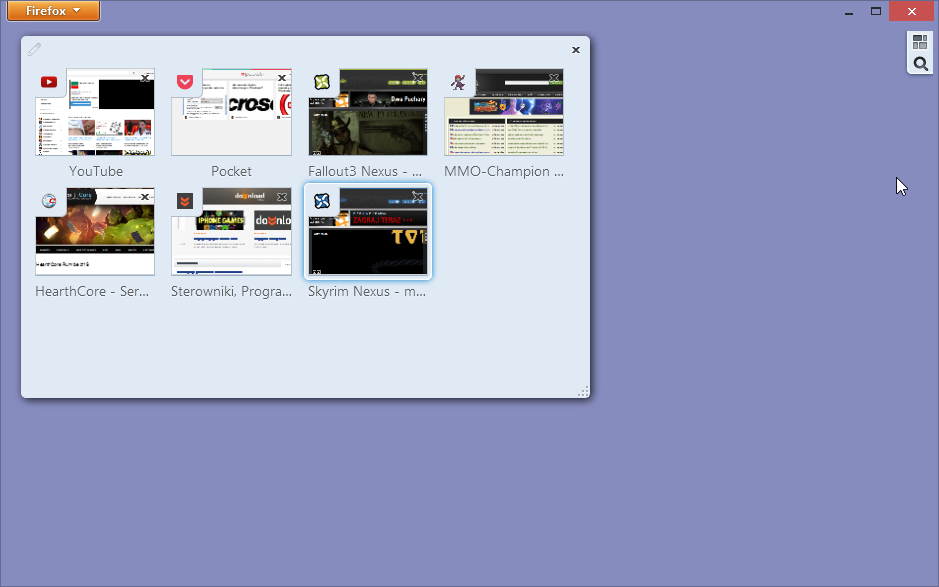Click the red YouTube favicon
939x587 pixels.
49,82
